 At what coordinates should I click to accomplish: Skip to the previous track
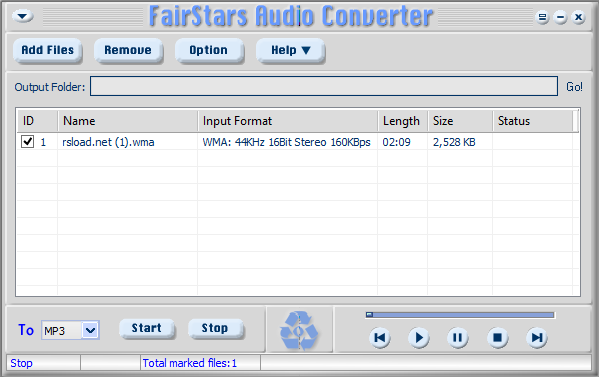pos(380,338)
